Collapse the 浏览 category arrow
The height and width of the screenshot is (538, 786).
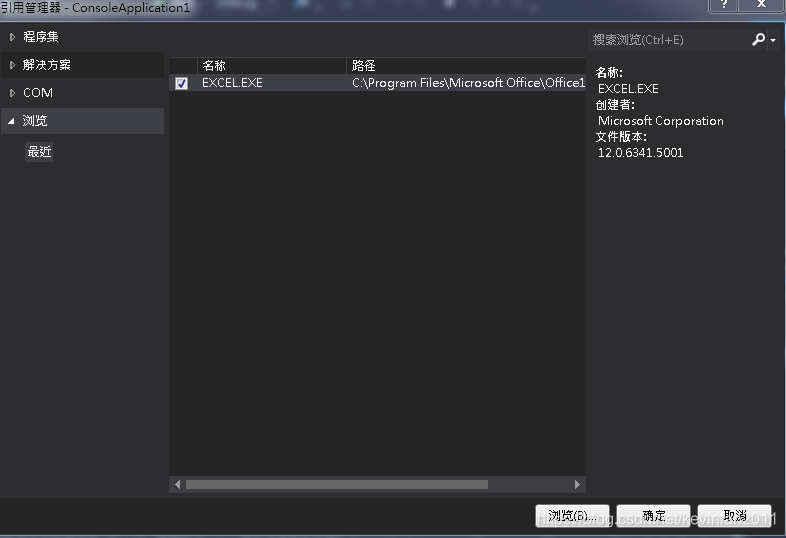click(11, 121)
